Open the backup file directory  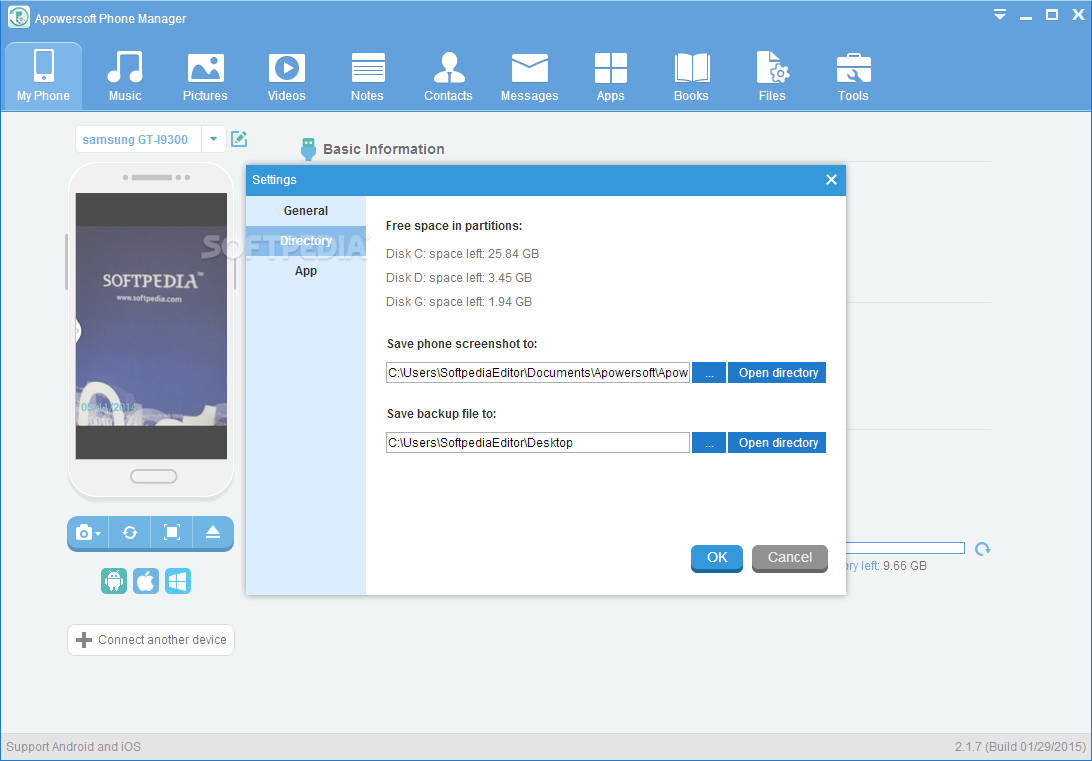click(x=777, y=443)
